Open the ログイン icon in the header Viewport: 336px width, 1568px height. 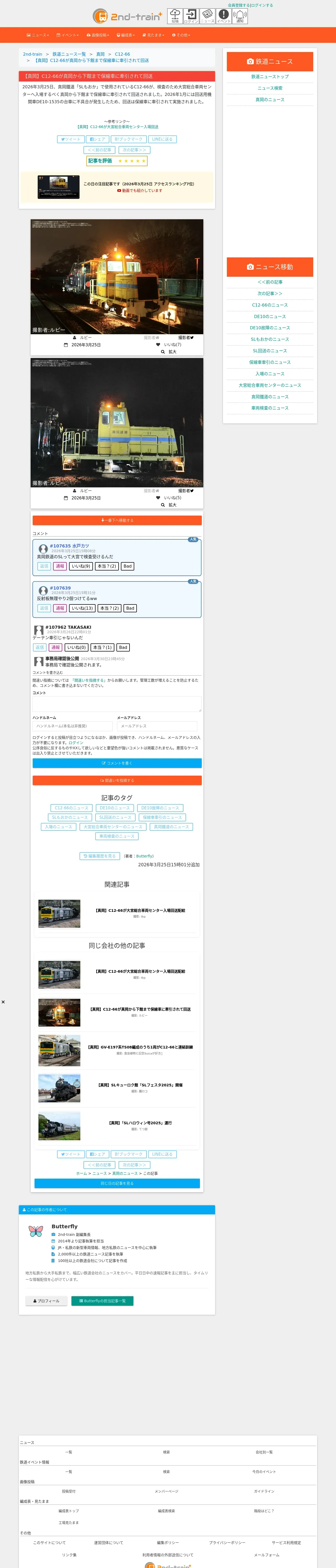192,16
